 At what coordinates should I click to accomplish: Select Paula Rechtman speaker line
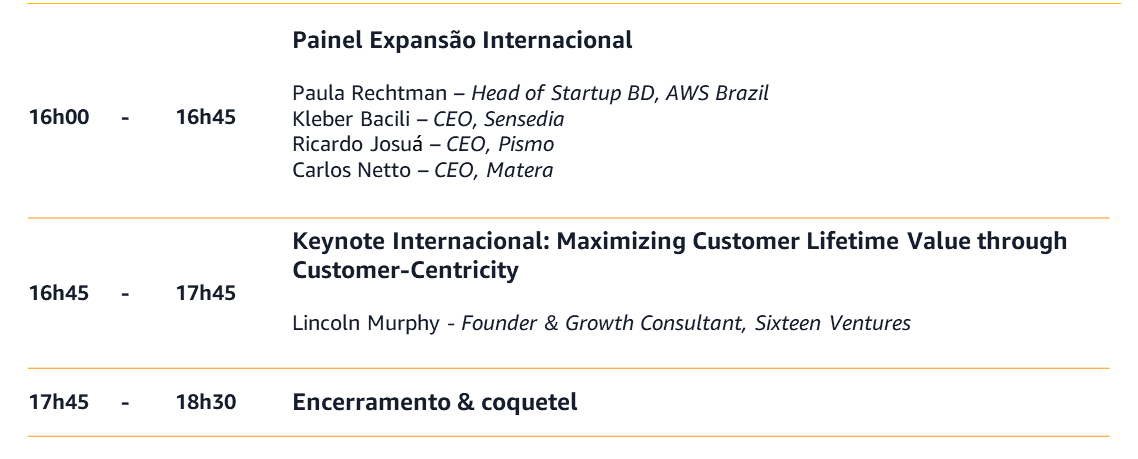point(531,93)
